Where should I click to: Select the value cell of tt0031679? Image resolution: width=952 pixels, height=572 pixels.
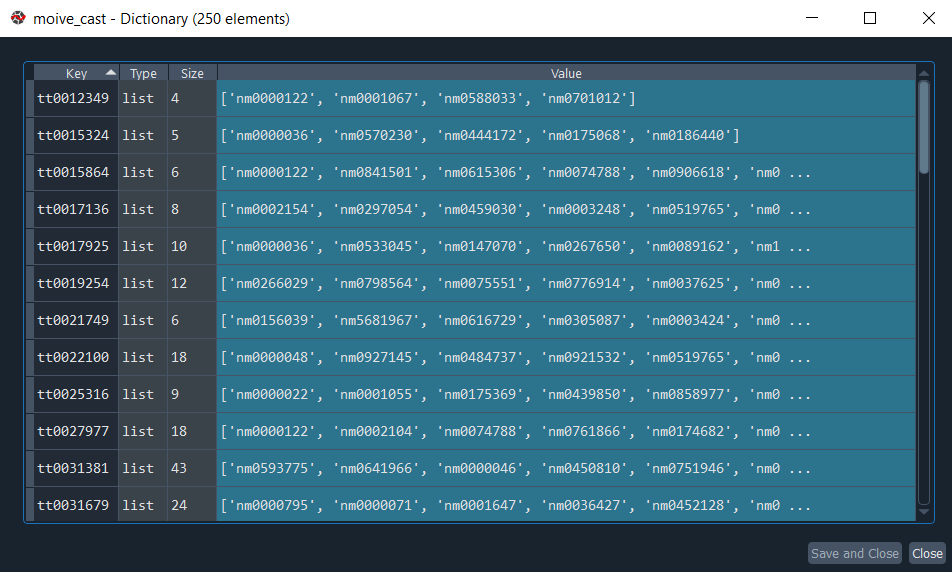(x=566, y=505)
